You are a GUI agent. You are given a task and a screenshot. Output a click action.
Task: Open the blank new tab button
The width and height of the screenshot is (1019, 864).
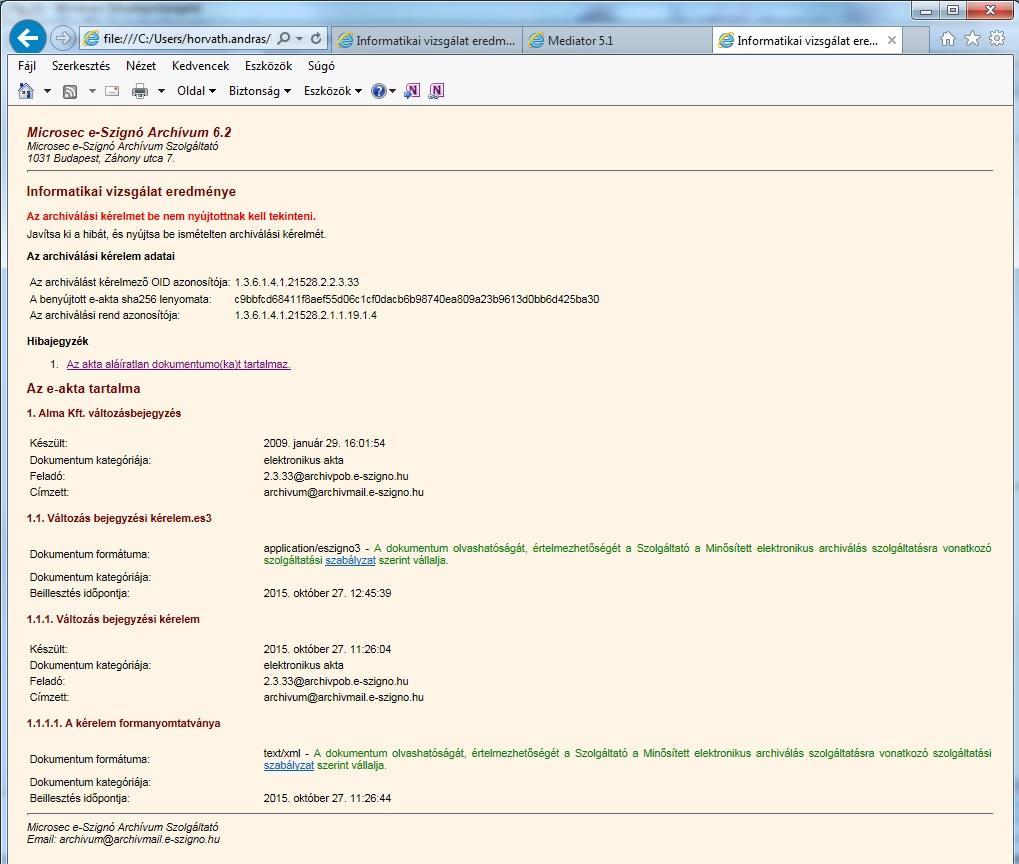[915, 40]
